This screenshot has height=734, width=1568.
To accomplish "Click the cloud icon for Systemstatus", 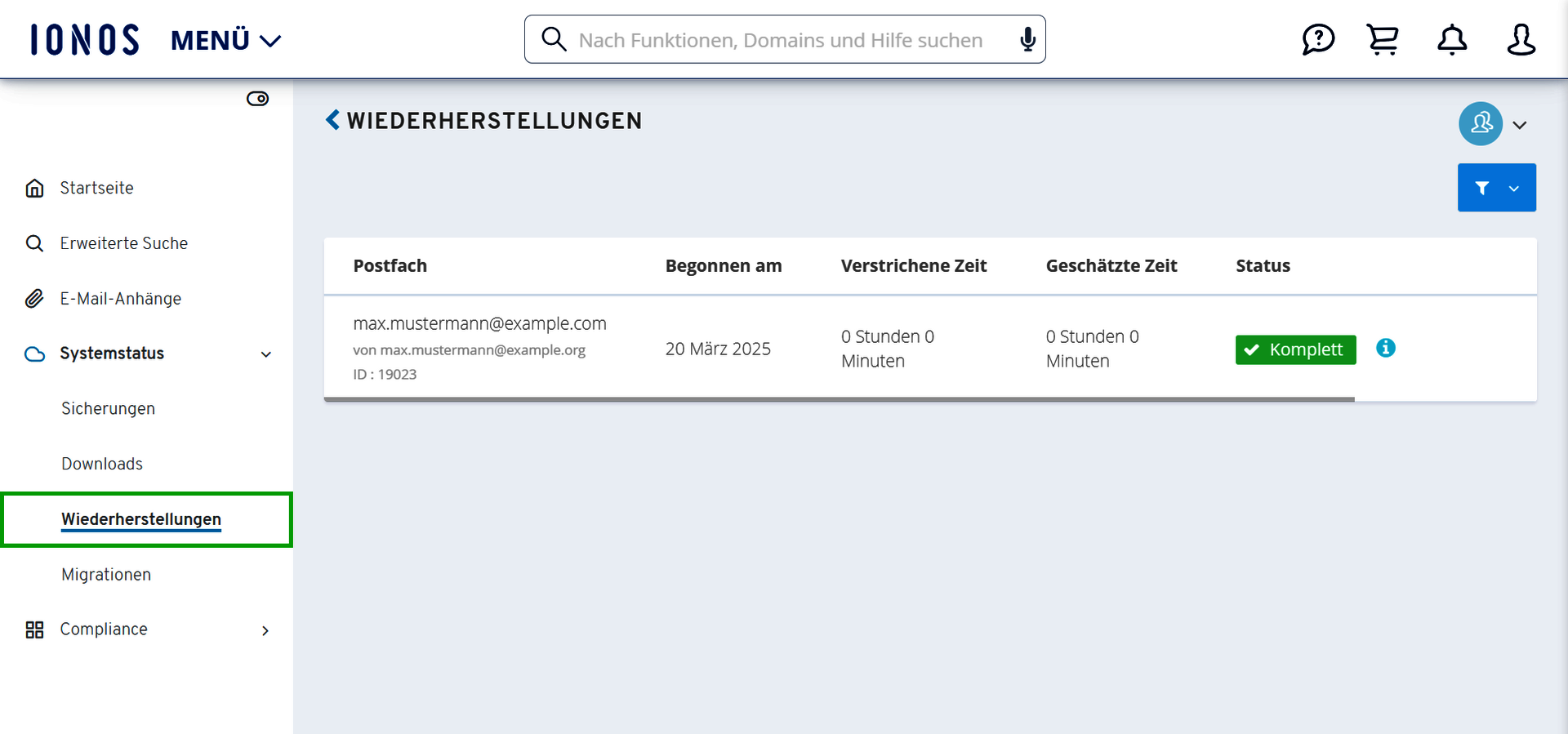I will pyautogui.click(x=34, y=354).
